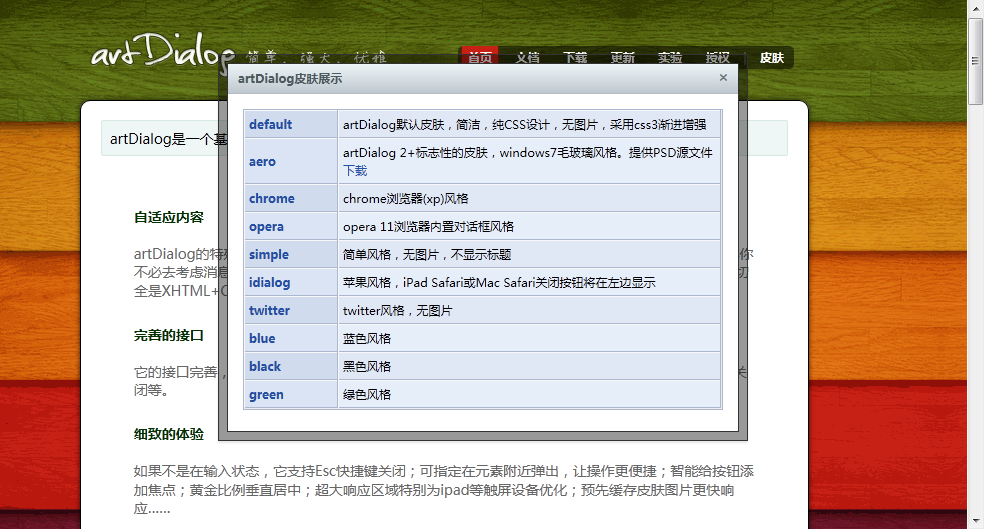984x529 pixels.
Task: Click the 'opera 11浏览器内置对话框风格' description cell
Action: coord(530,227)
